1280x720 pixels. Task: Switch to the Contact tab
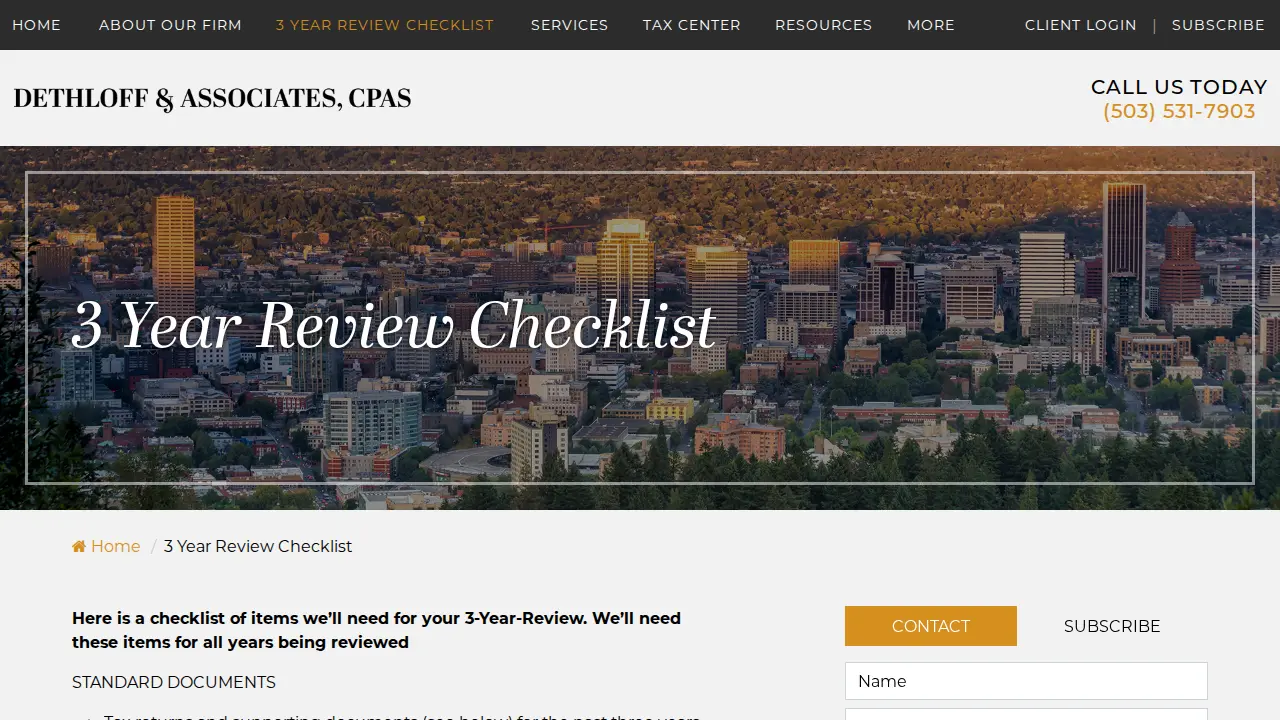click(931, 626)
